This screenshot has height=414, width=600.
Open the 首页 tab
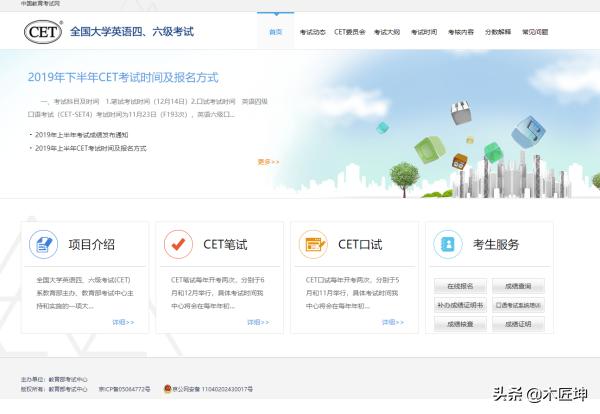tap(275, 32)
